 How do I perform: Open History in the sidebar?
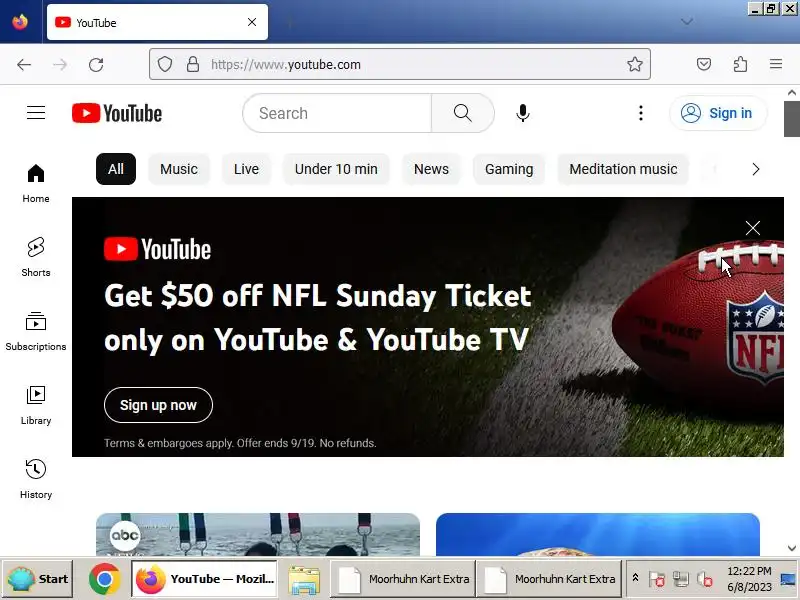(x=36, y=479)
